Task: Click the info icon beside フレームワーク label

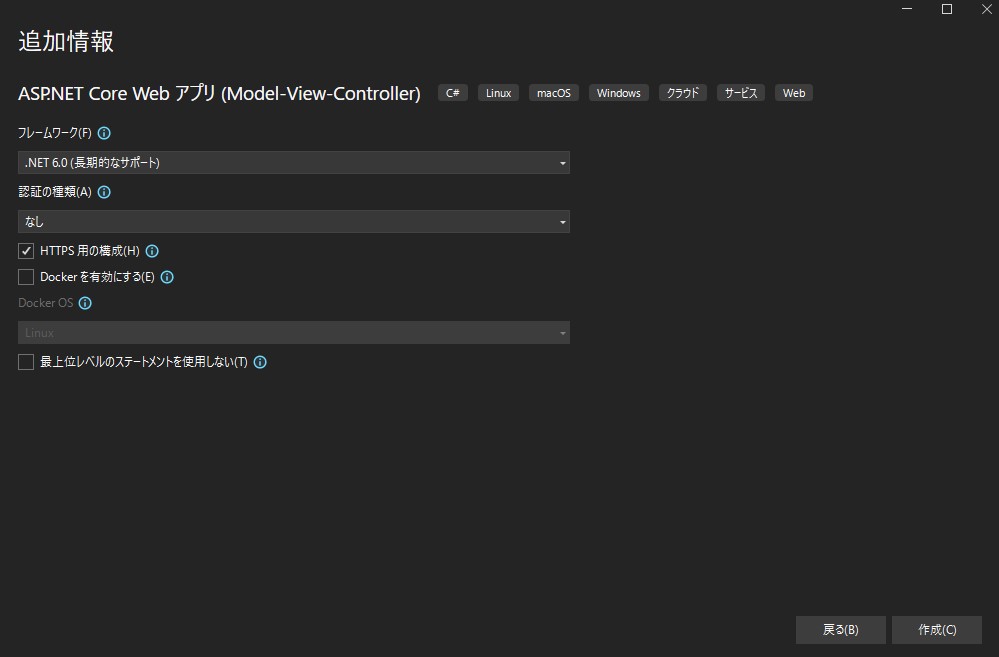Action: point(104,133)
